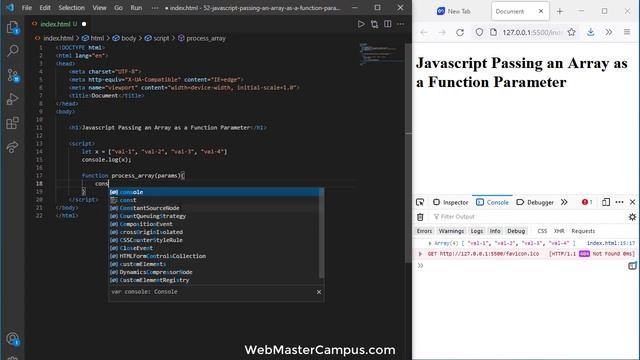Screen dimensions: 640x360
Task: Toggle the Logs console filter
Action: (477, 231)
